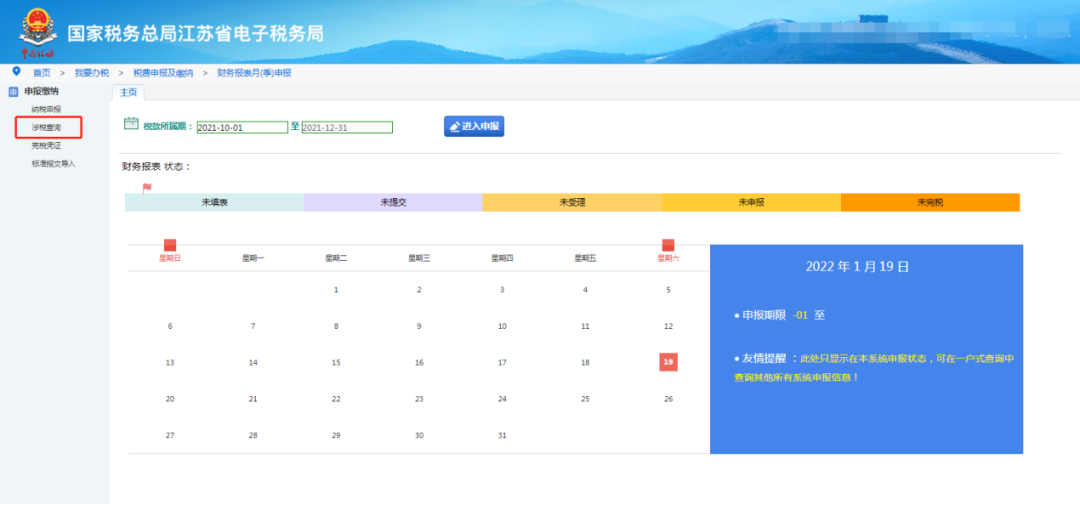
Task: Open 完税凭证 in the sidebar
Action: click(46, 145)
